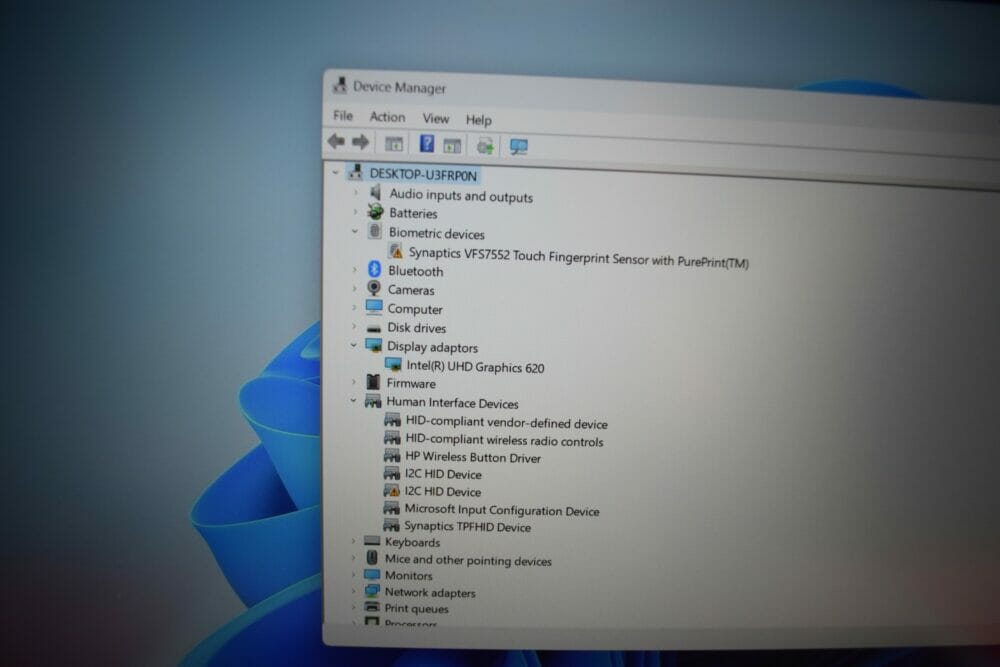Click the Print queues printer icon
The width and height of the screenshot is (1000, 667).
tap(372, 607)
